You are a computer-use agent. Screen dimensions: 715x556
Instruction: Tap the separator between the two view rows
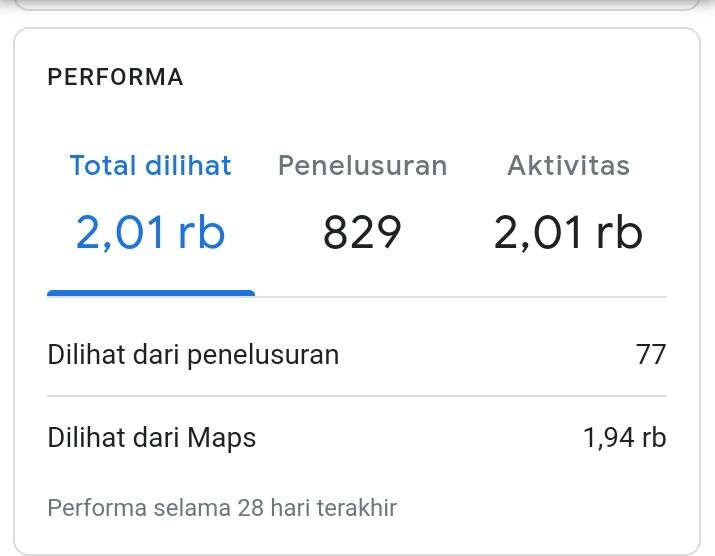pyautogui.click(x=357, y=396)
